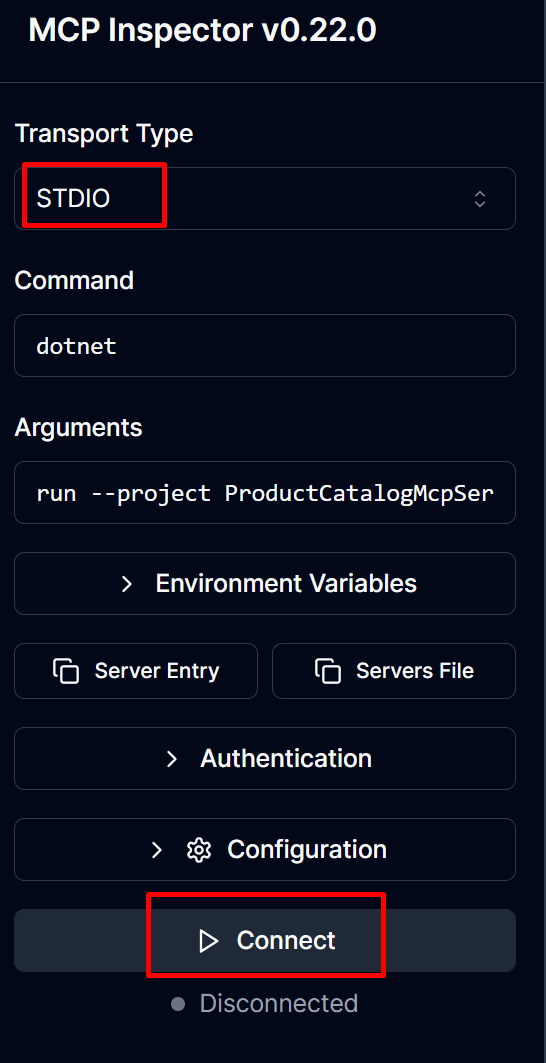Copy the Server Entry configuration
Screen dimensions: 546x1063
click(x=136, y=671)
